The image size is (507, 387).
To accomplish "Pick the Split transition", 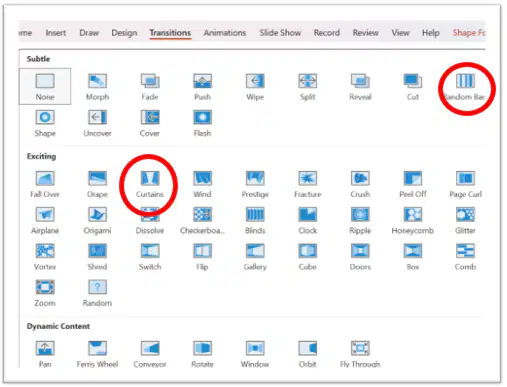I will pos(307,87).
